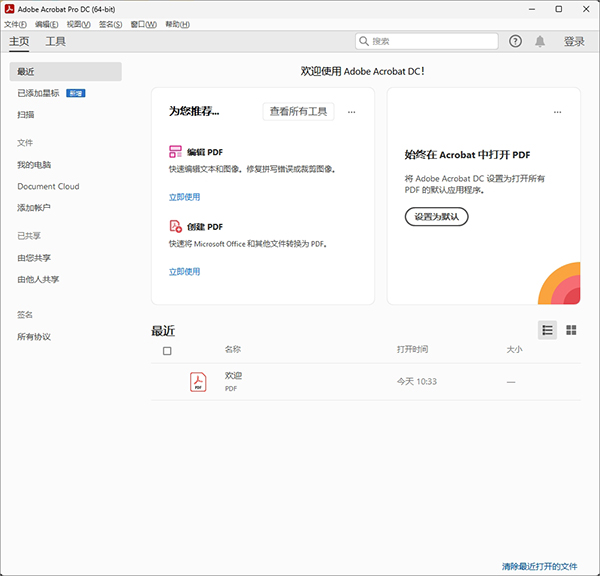
Task: Open the 窗口(W) menu
Action: [143, 24]
